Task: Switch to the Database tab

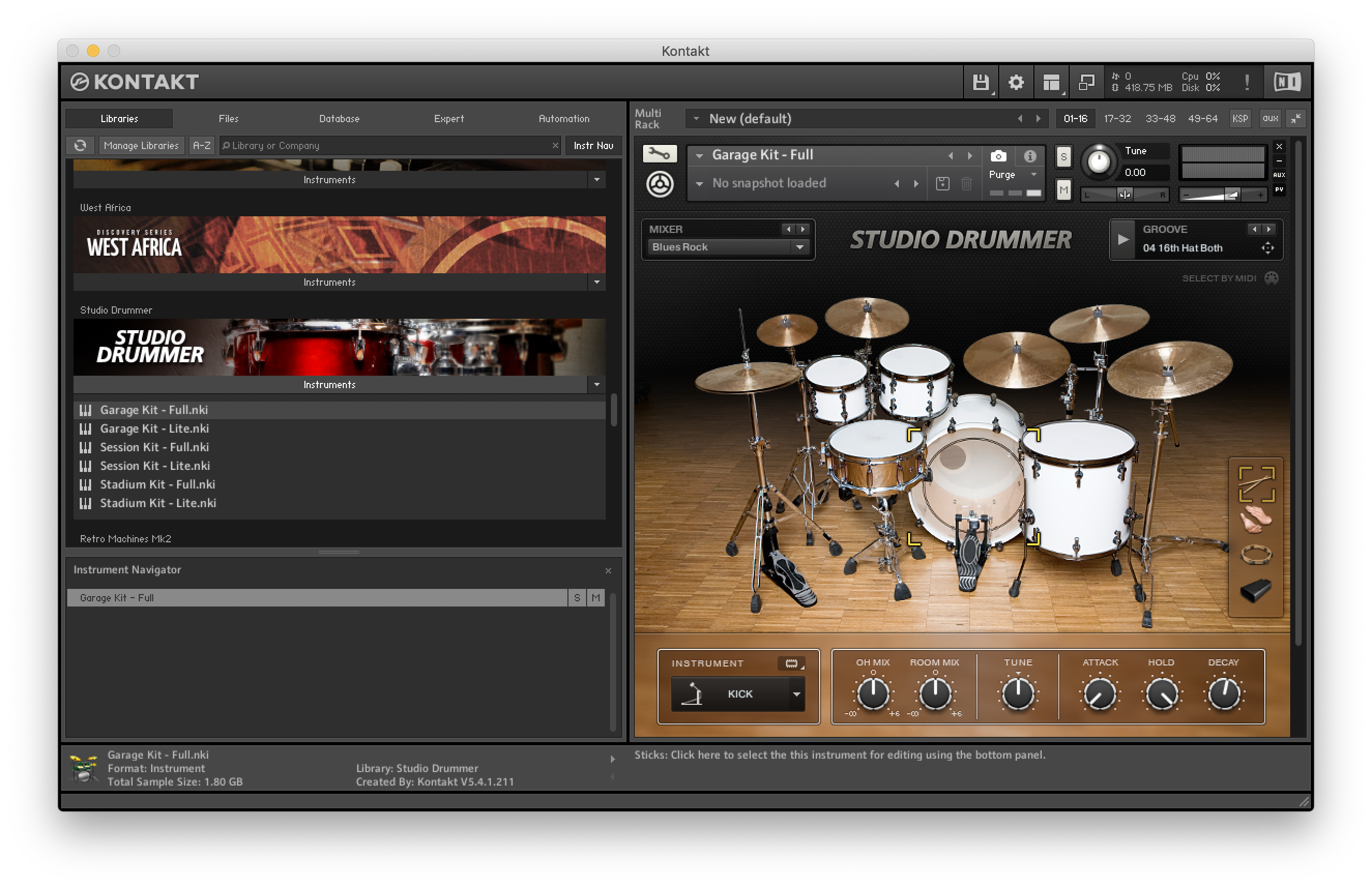Action: tap(339, 119)
